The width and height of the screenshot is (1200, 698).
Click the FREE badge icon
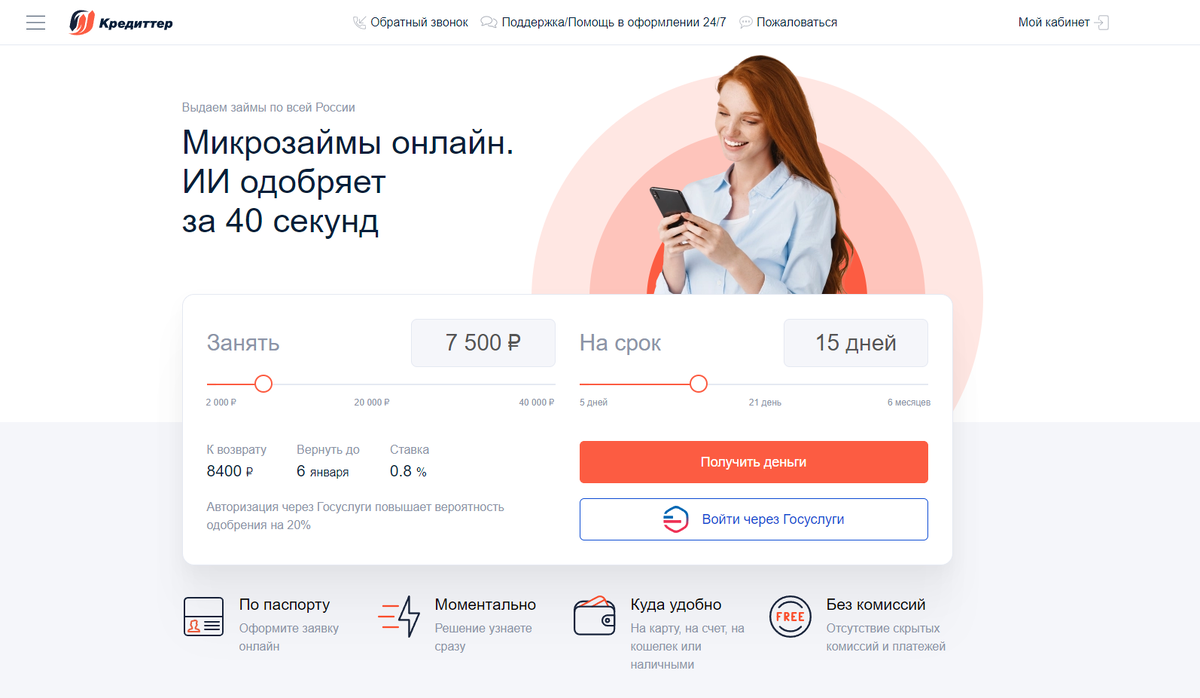789,616
